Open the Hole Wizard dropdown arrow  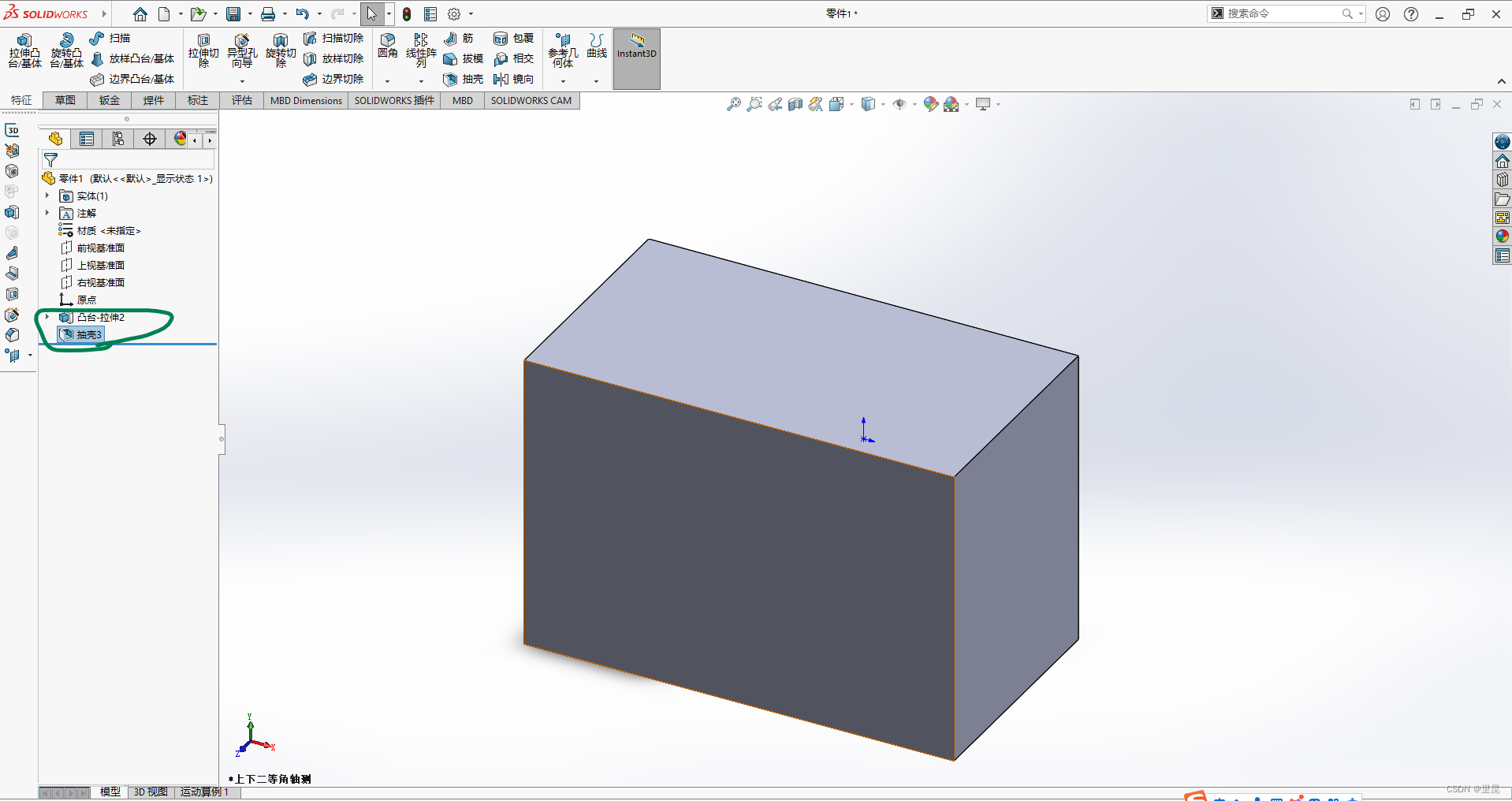pos(242,81)
